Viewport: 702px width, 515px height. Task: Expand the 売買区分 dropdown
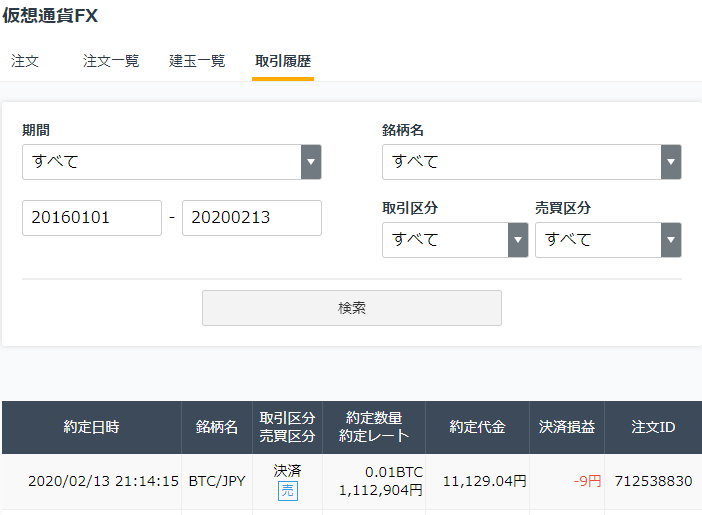608,240
